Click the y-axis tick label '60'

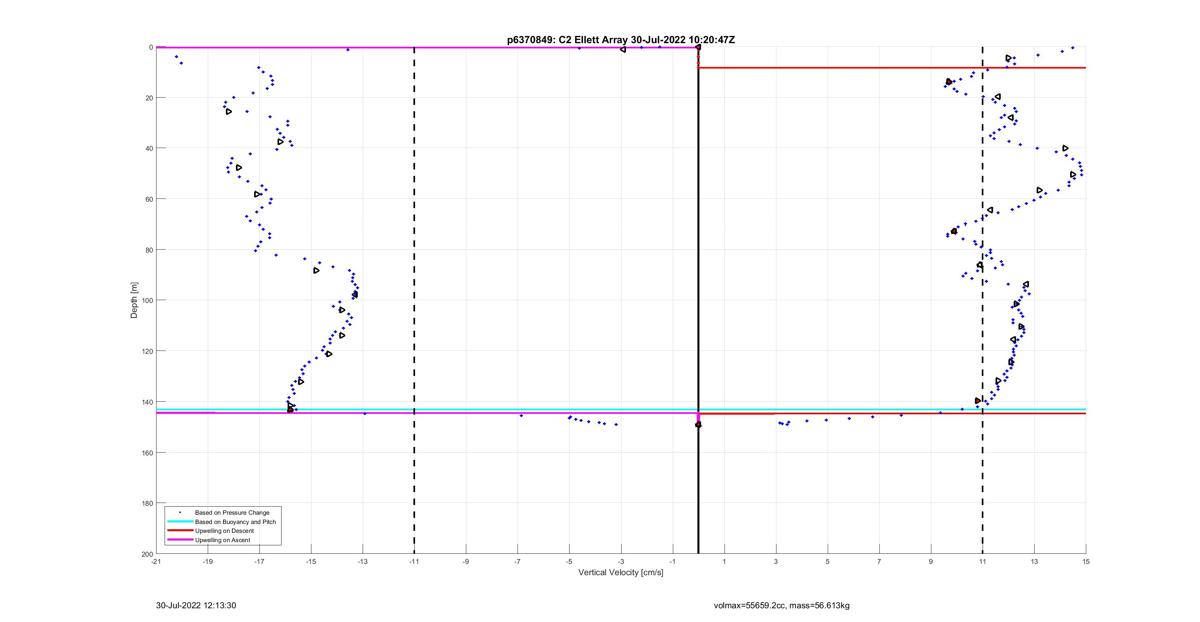point(148,199)
